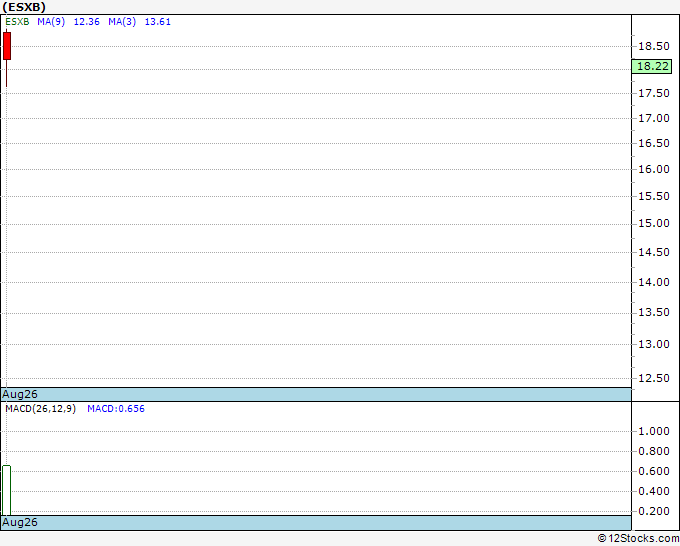The image size is (680, 546).
Task: Click the 0.800 MACD axis label
Action: (654, 451)
